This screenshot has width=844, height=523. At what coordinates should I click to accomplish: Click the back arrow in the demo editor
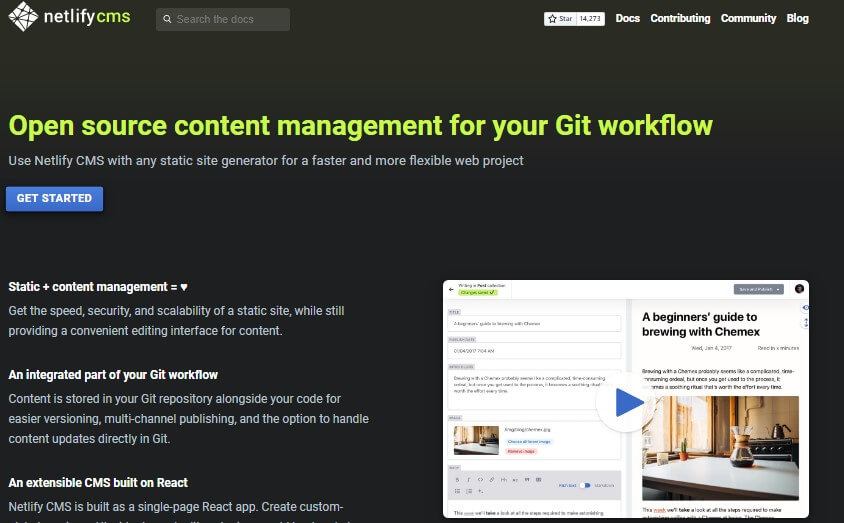(x=451, y=289)
